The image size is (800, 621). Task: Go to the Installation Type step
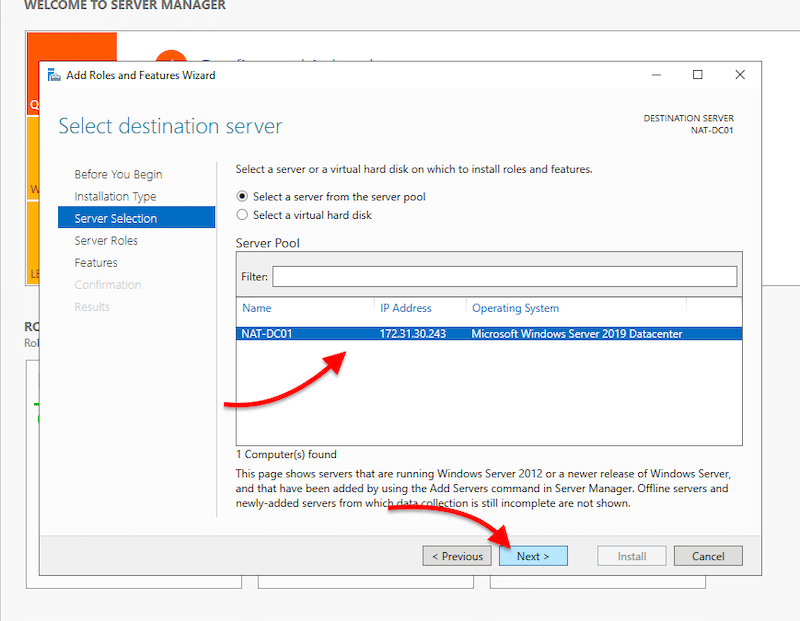pos(115,196)
